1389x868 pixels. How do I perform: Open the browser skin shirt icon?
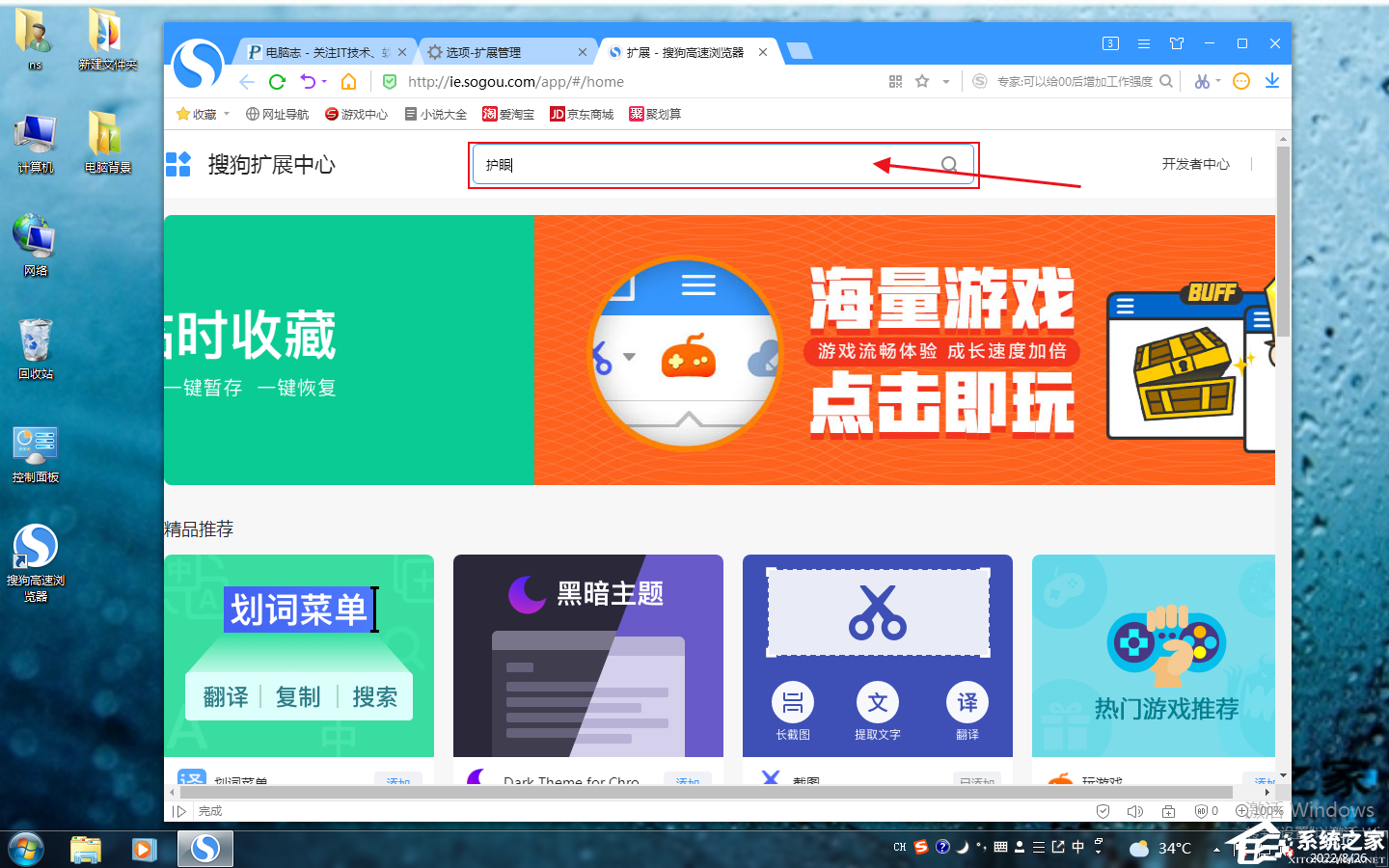pos(1177,43)
